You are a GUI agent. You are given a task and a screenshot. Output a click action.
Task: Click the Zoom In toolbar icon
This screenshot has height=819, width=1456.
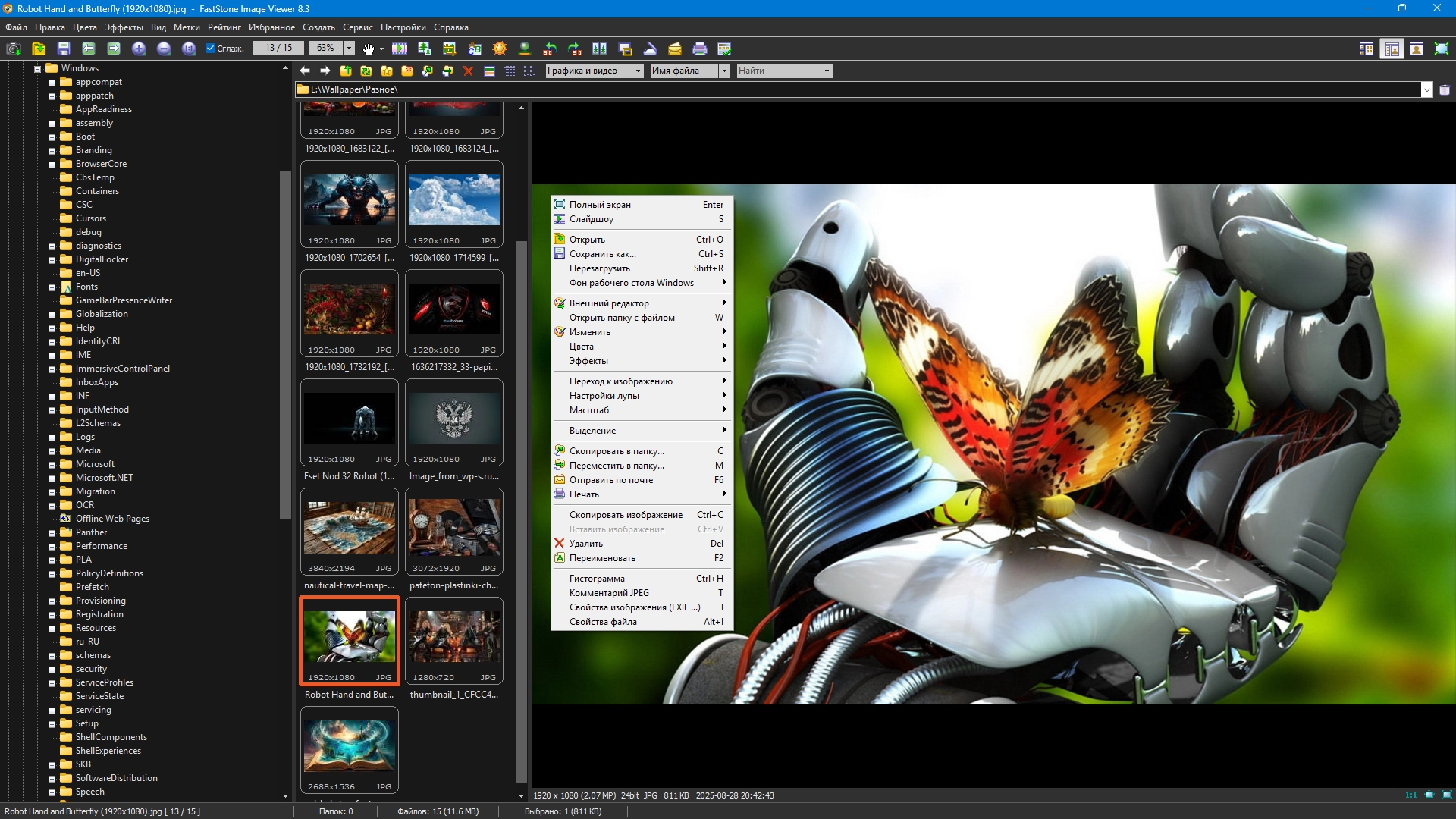click(139, 49)
